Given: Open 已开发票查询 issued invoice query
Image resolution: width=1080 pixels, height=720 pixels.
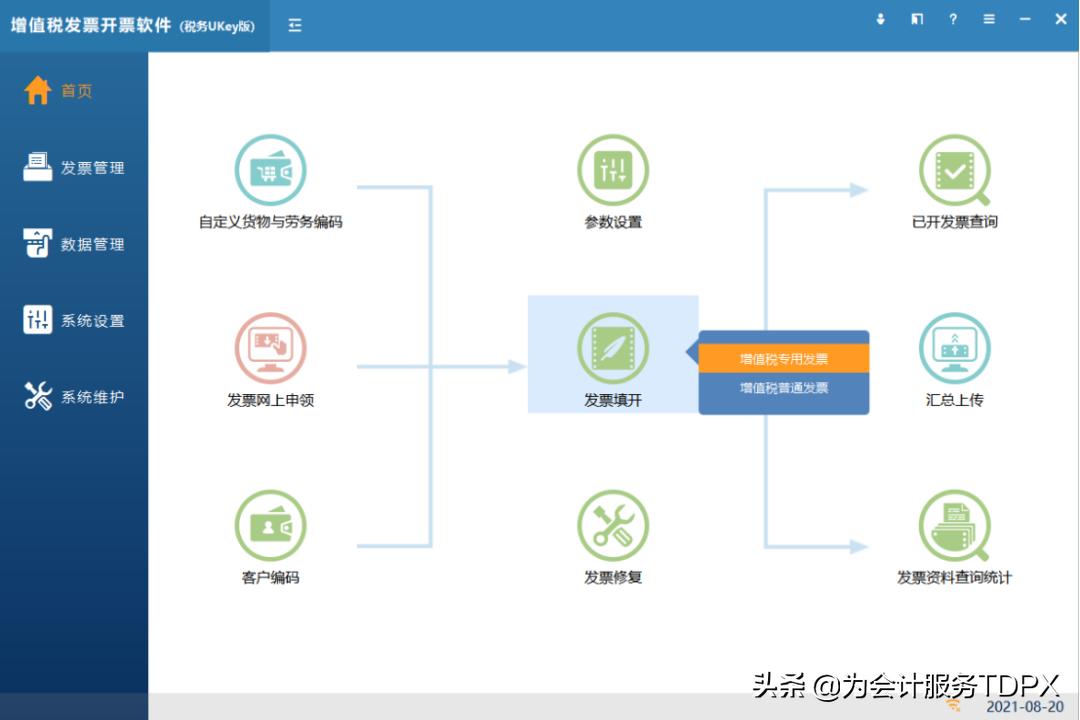Looking at the screenshot, I should [x=955, y=171].
